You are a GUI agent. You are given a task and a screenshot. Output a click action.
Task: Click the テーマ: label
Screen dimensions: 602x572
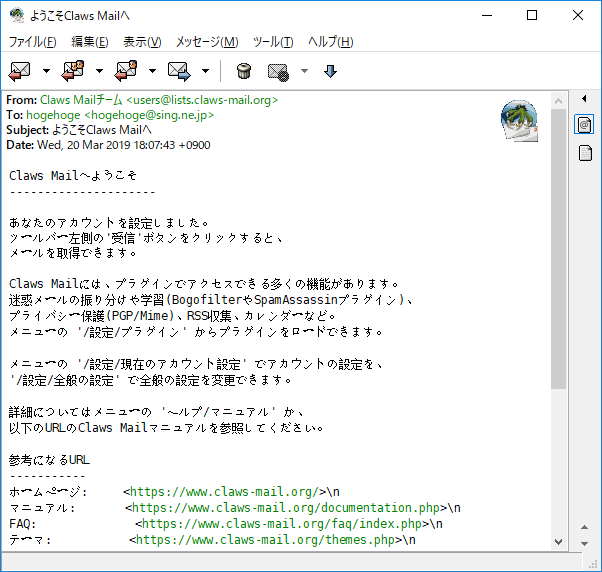[30, 540]
